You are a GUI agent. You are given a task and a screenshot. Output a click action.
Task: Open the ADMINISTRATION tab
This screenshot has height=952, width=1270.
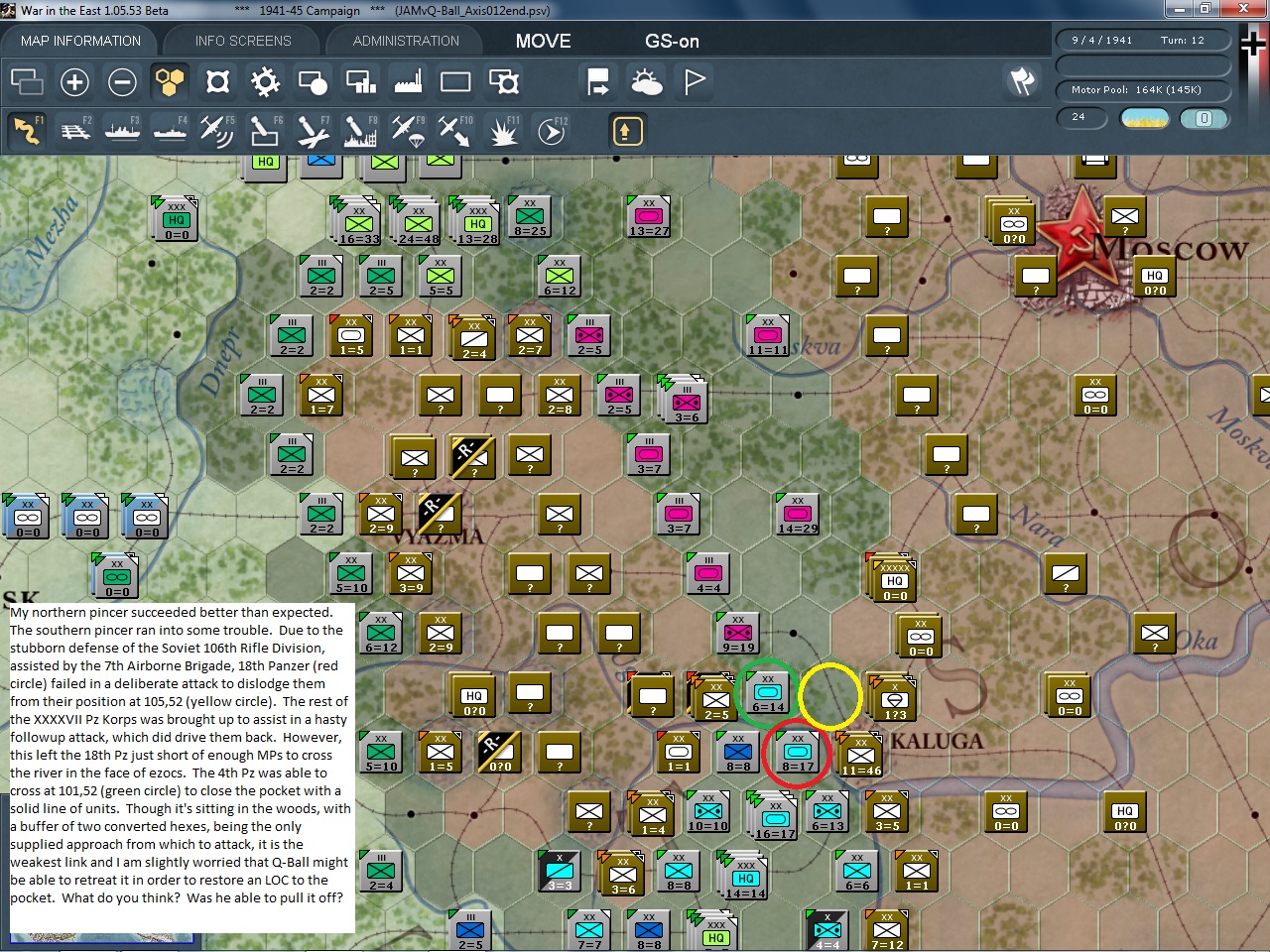click(x=406, y=41)
